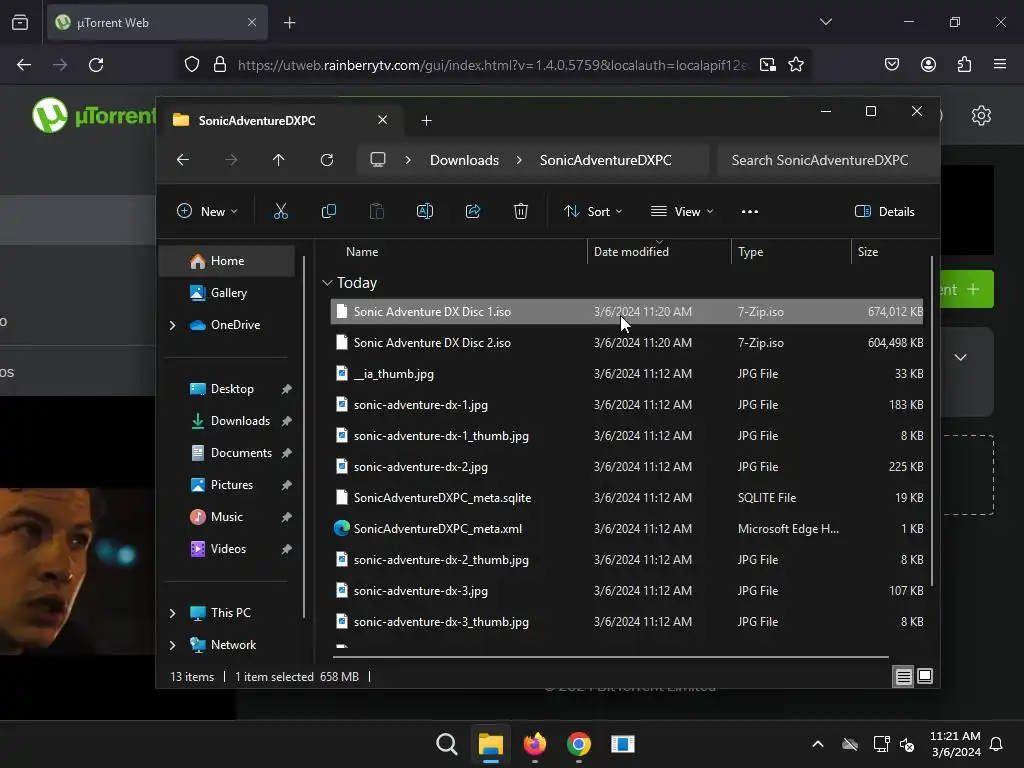The height and width of the screenshot is (768, 1024).
Task: Click the Windows taskbar Search icon
Action: (447, 744)
